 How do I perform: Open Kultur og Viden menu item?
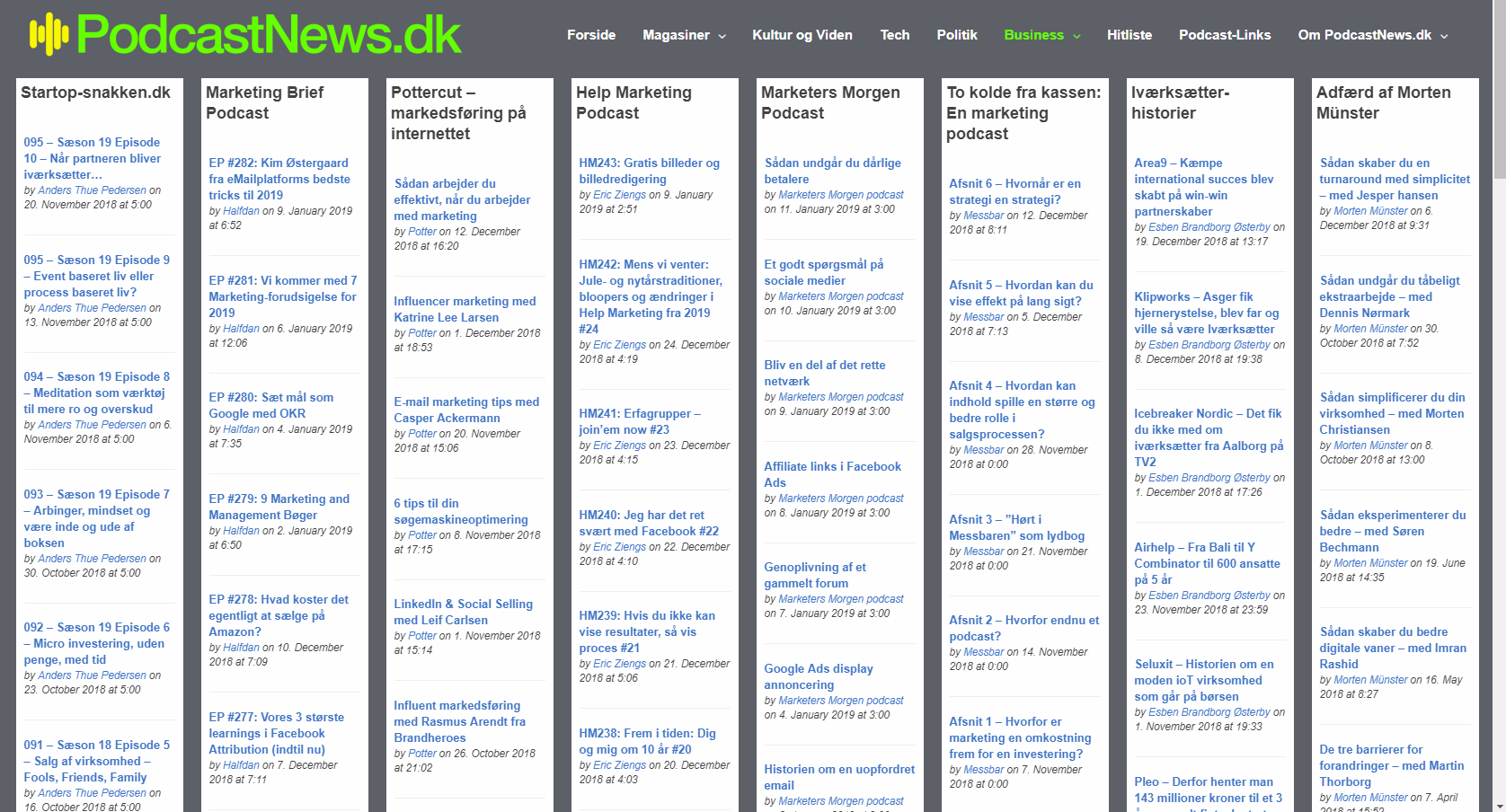(802, 35)
